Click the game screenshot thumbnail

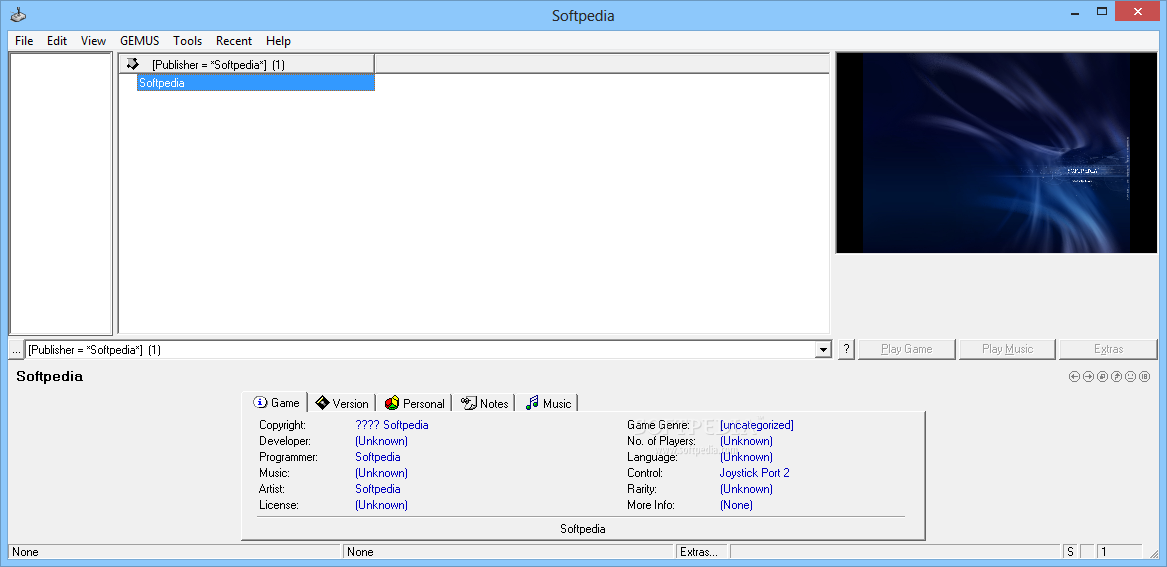pos(997,153)
